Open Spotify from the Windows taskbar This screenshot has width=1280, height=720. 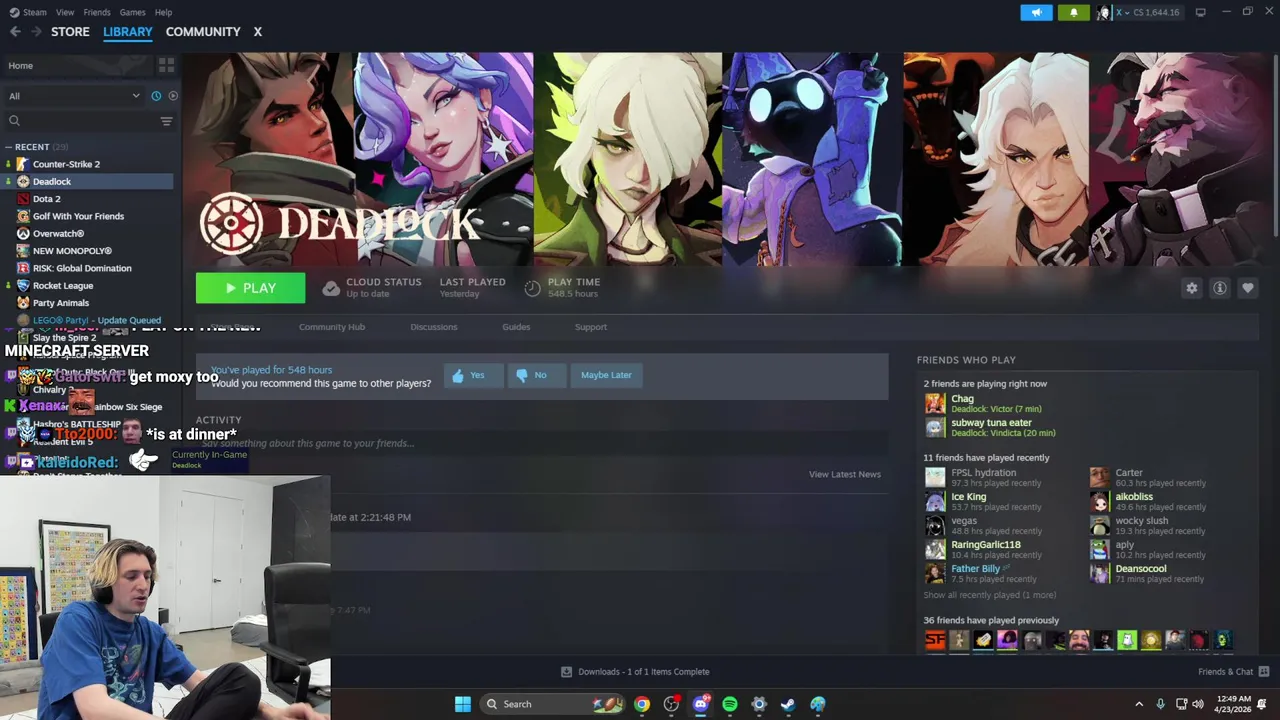[x=730, y=704]
